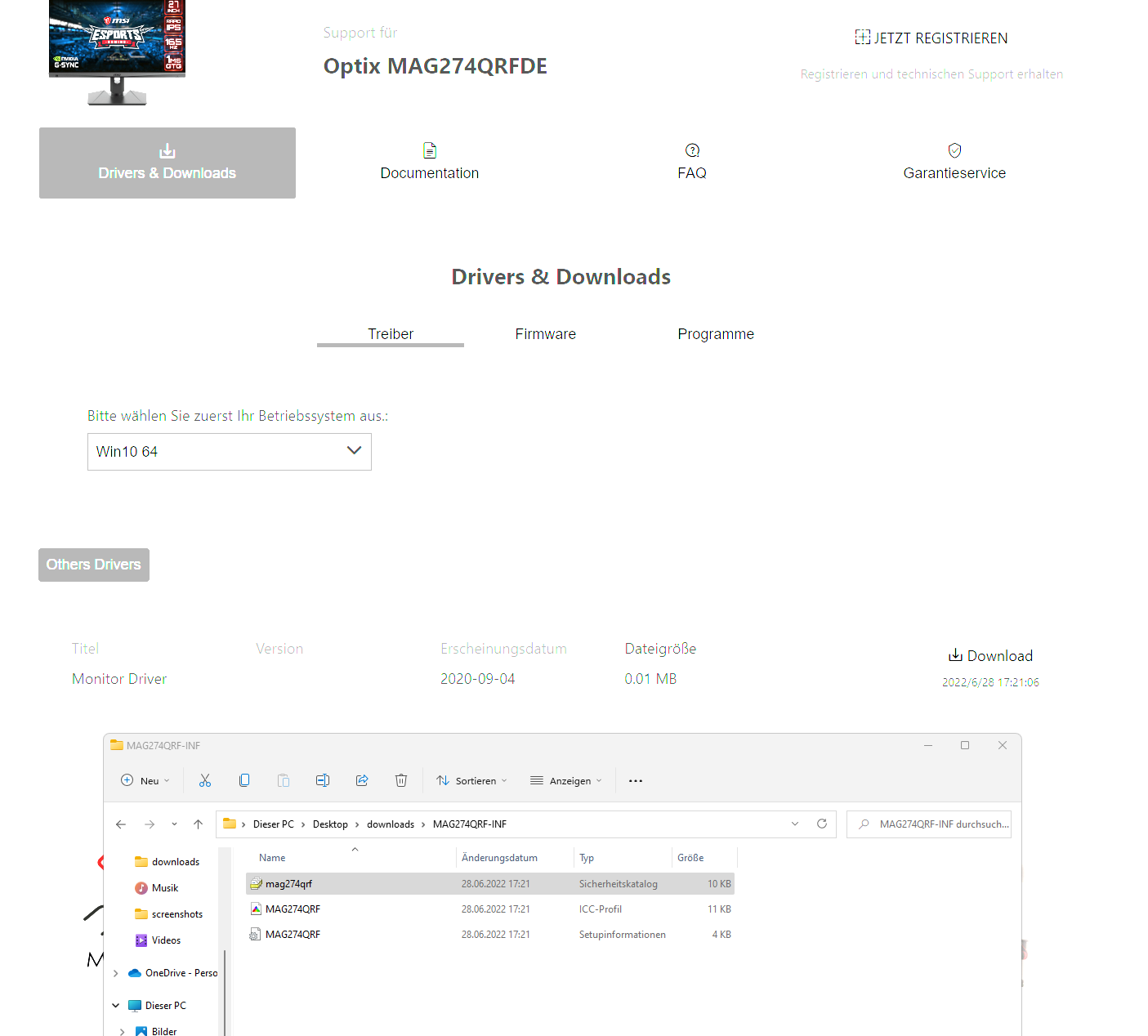Click the Share icon in Explorer toolbar
Viewport: 1148px width, 1036px height.
coord(362,780)
